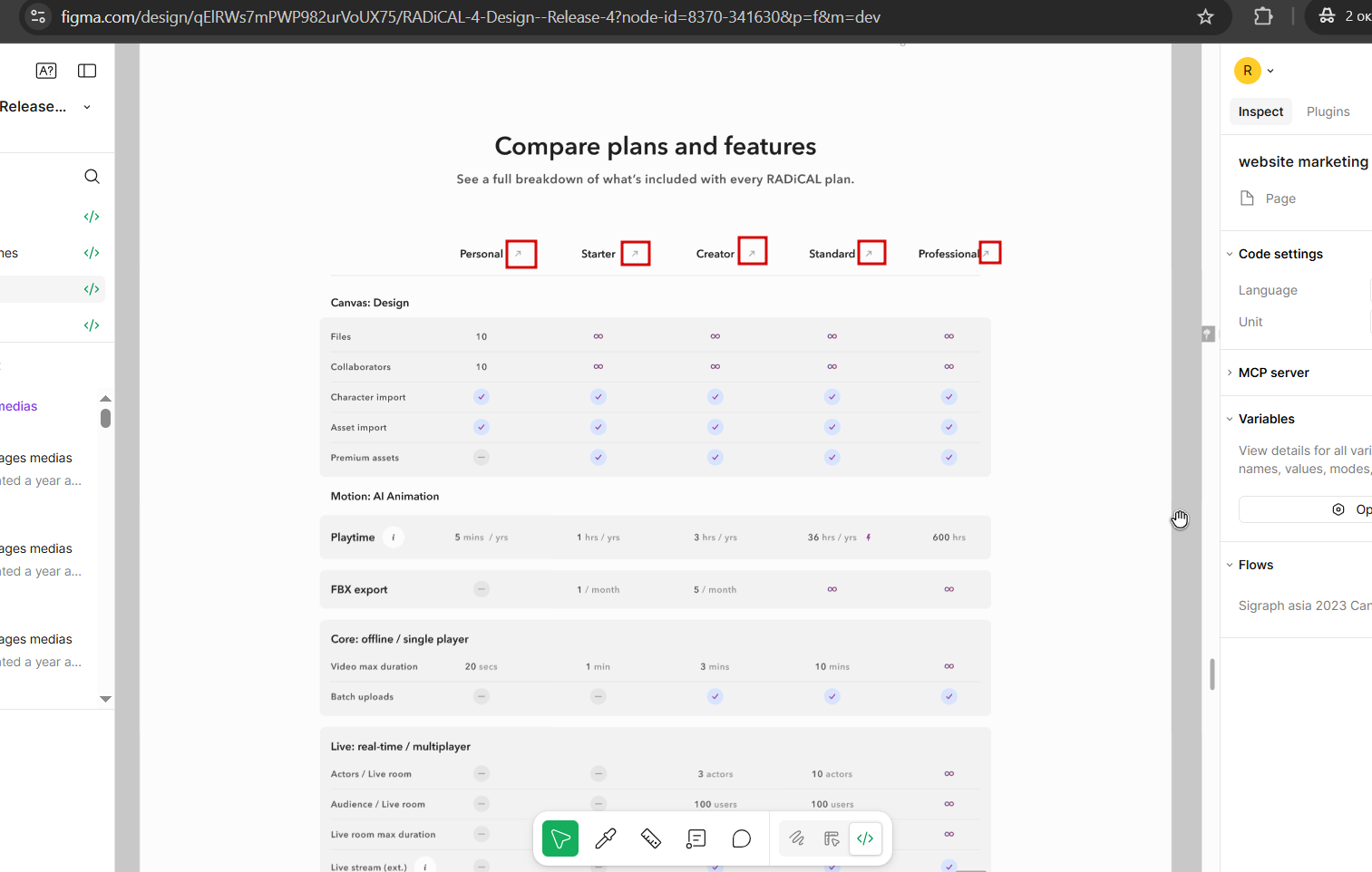Select the 'Live: real-time / multiplayer' heading
The width and height of the screenshot is (1372, 872).
(x=401, y=747)
